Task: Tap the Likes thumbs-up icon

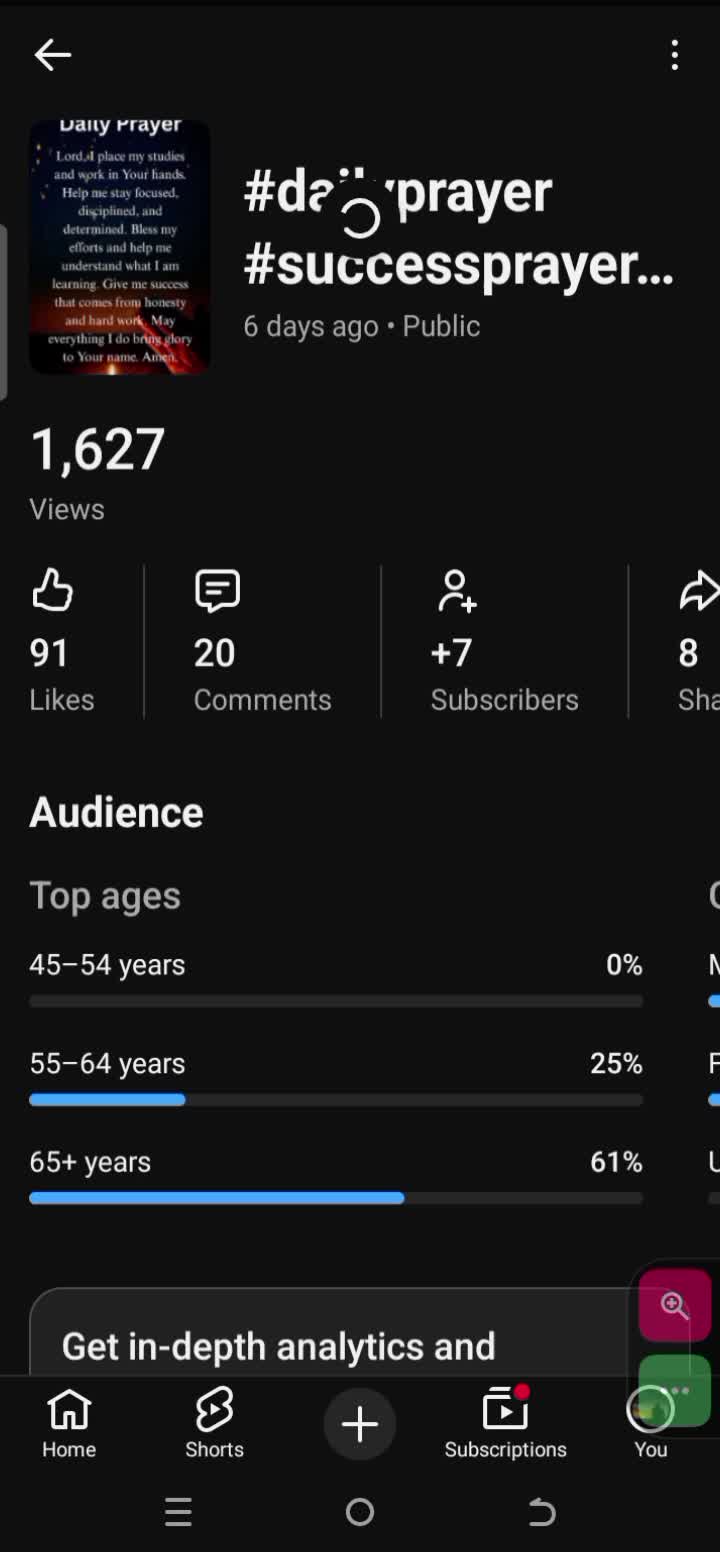Action: (x=52, y=590)
